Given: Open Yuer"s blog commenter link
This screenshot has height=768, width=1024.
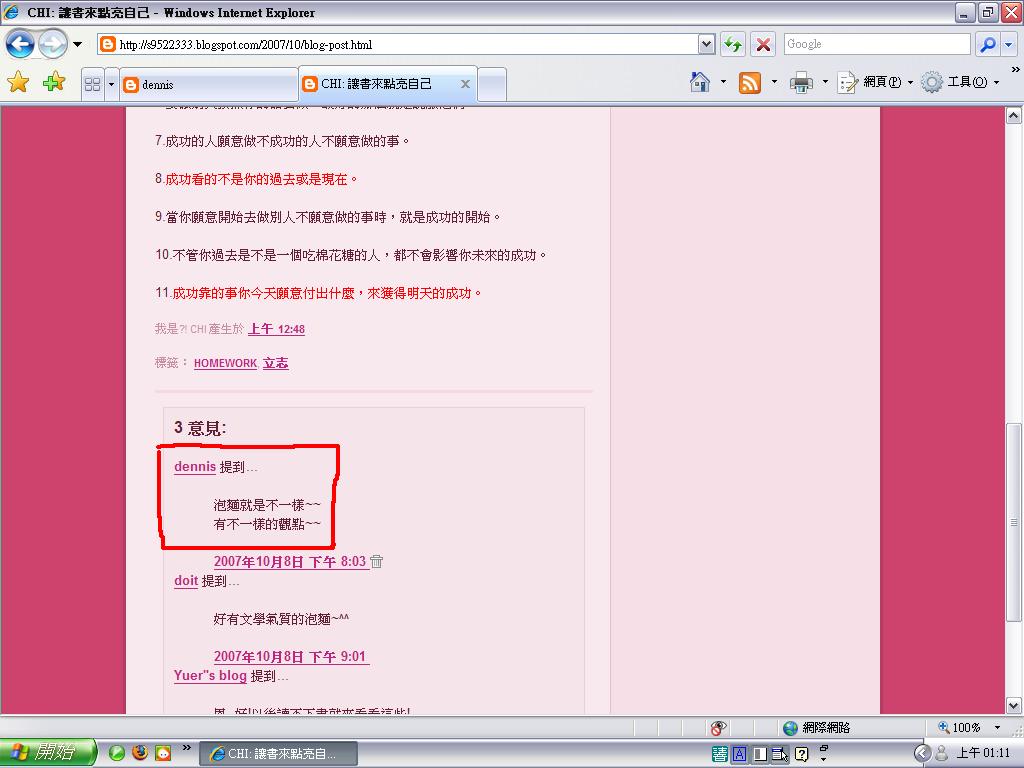Looking at the screenshot, I should tap(210, 676).
